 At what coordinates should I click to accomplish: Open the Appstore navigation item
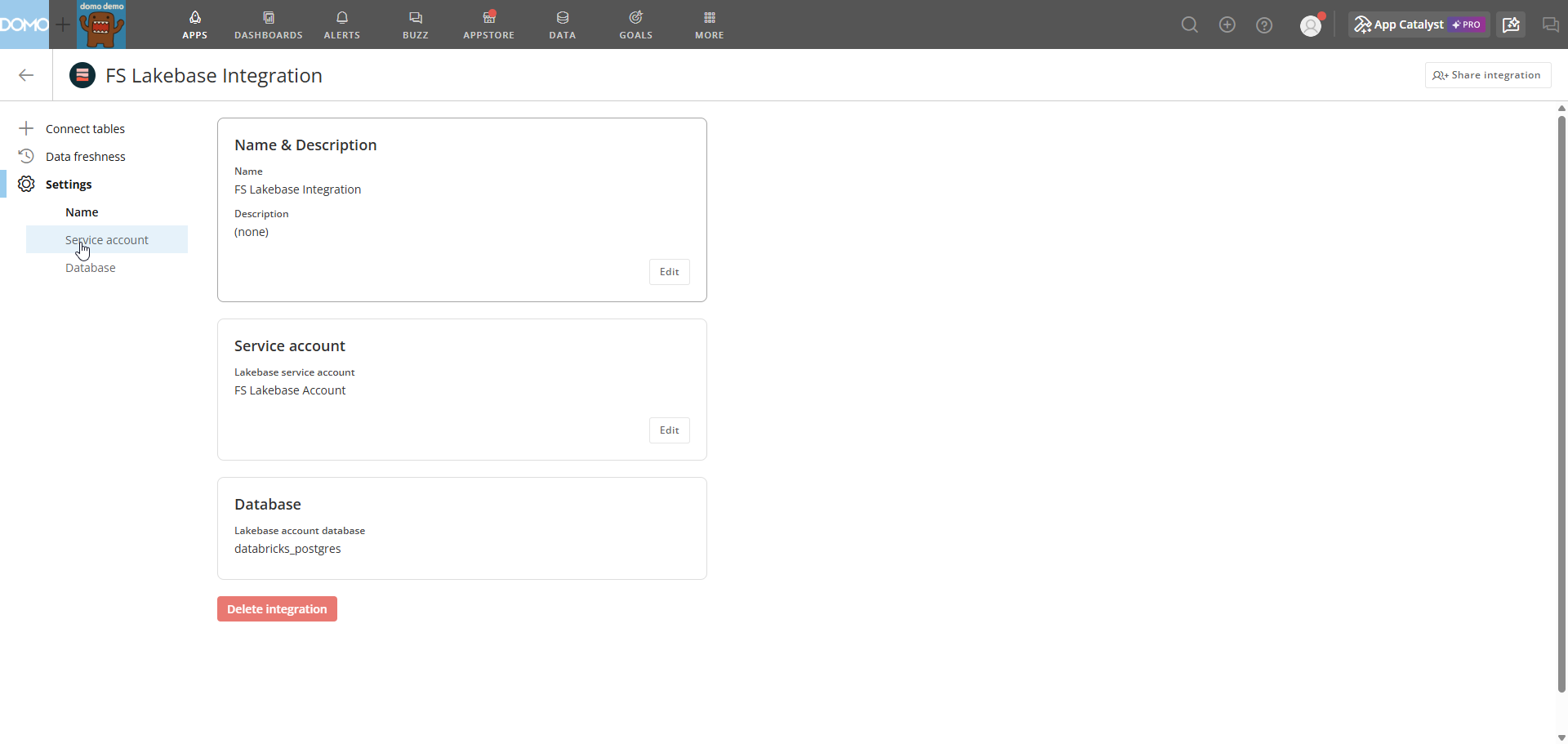(x=489, y=25)
